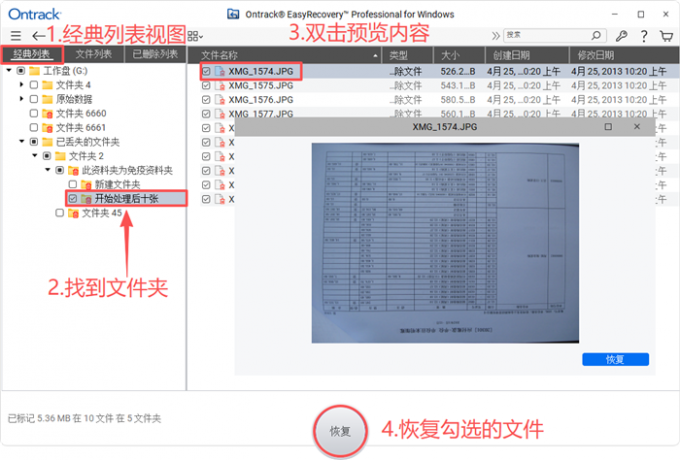Expand the 原始数据 tree node
680x460 pixels.
(x=21, y=99)
